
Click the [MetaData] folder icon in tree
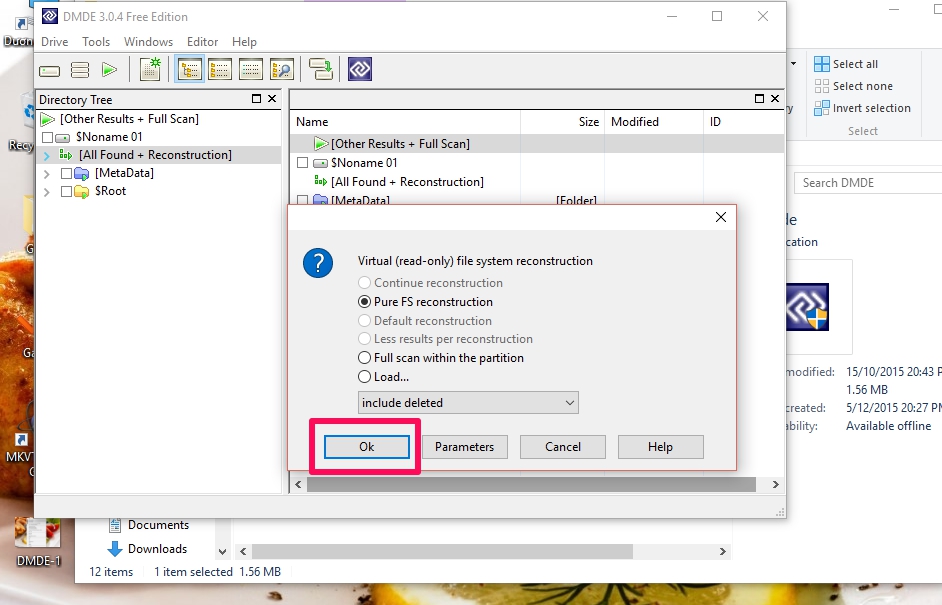click(x=82, y=174)
